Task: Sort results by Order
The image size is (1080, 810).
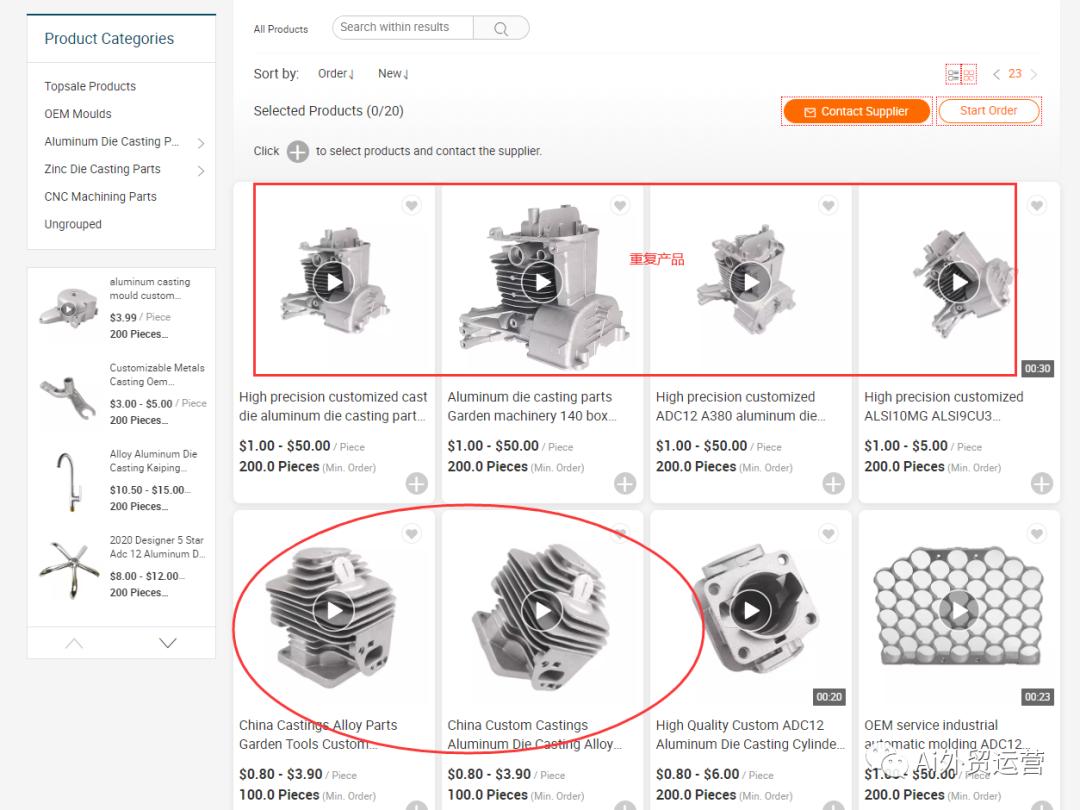Action: coord(335,74)
